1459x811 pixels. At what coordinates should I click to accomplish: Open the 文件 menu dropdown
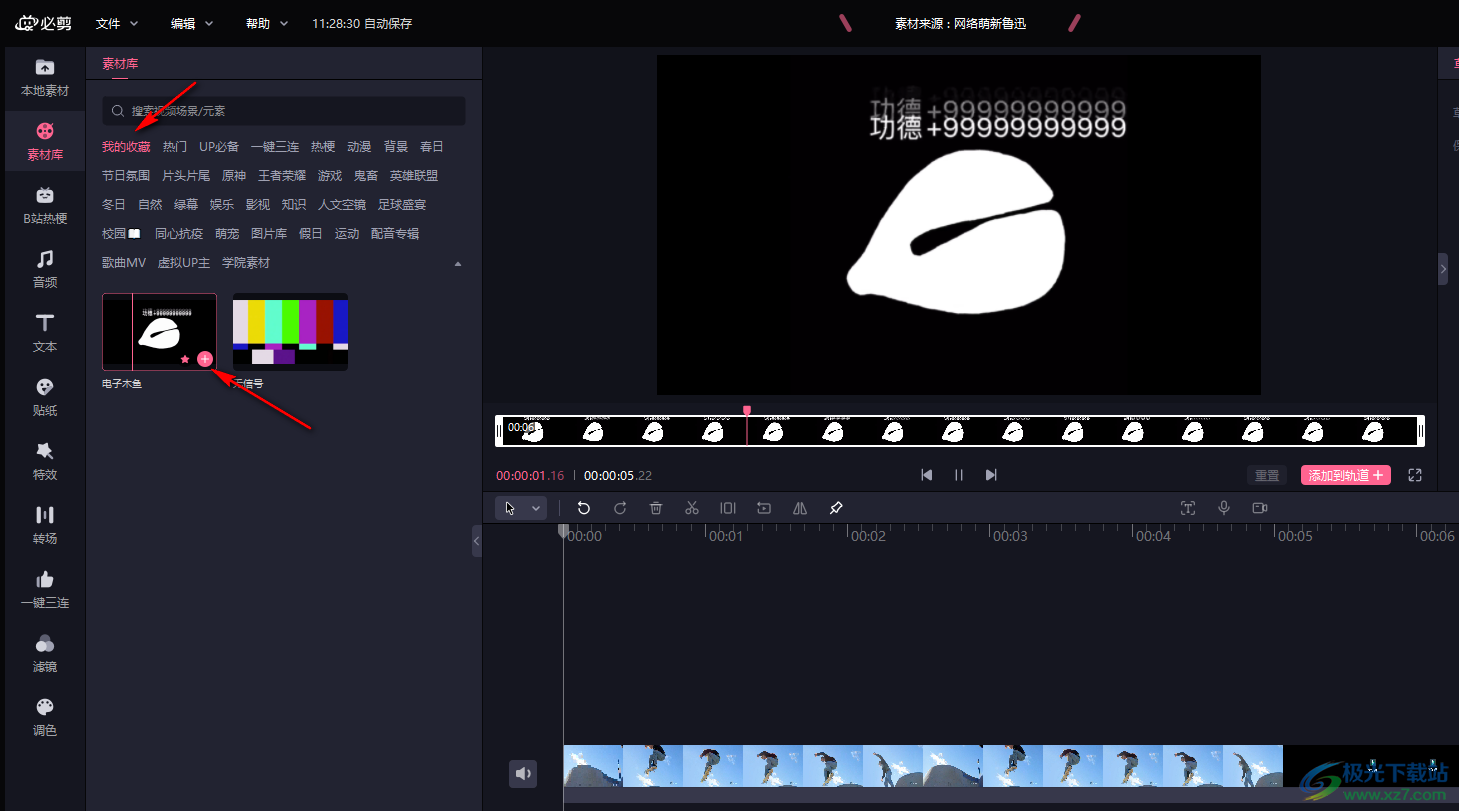click(117, 23)
